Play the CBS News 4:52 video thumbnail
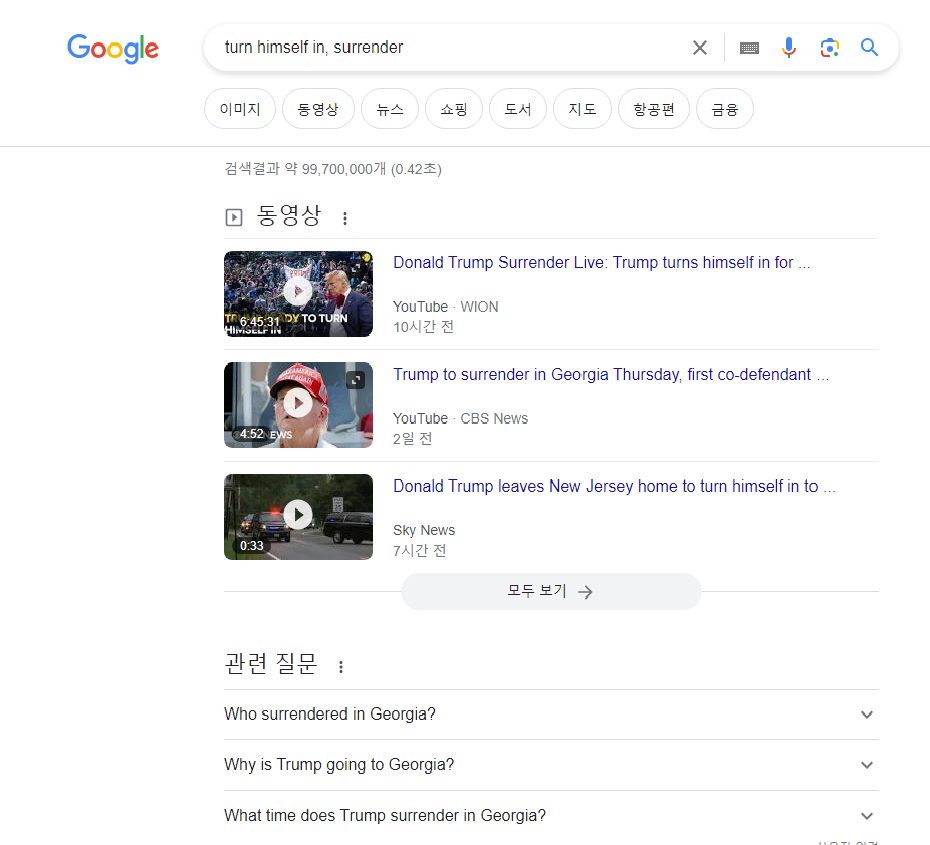The width and height of the screenshot is (930, 845). coord(298,404)
